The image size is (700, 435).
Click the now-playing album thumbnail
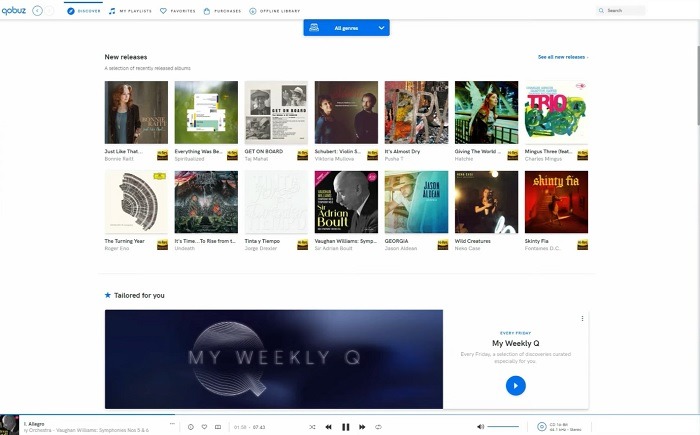(x=9, y=425)
